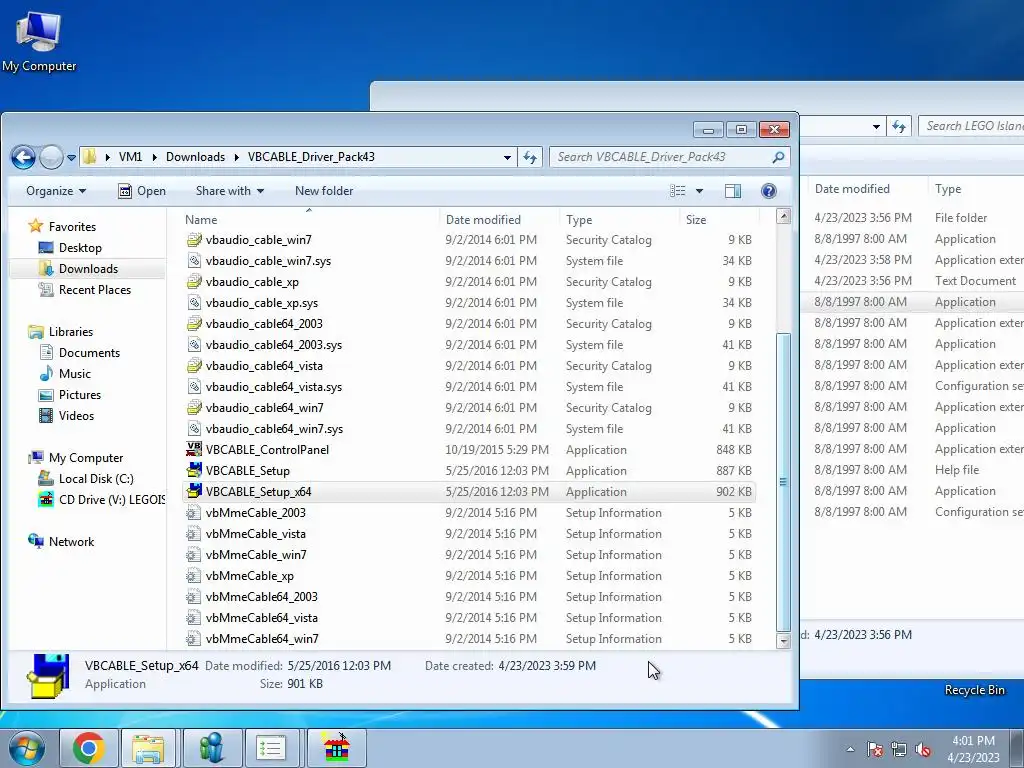Select Downloads in the navigation pane

[88, 268]
